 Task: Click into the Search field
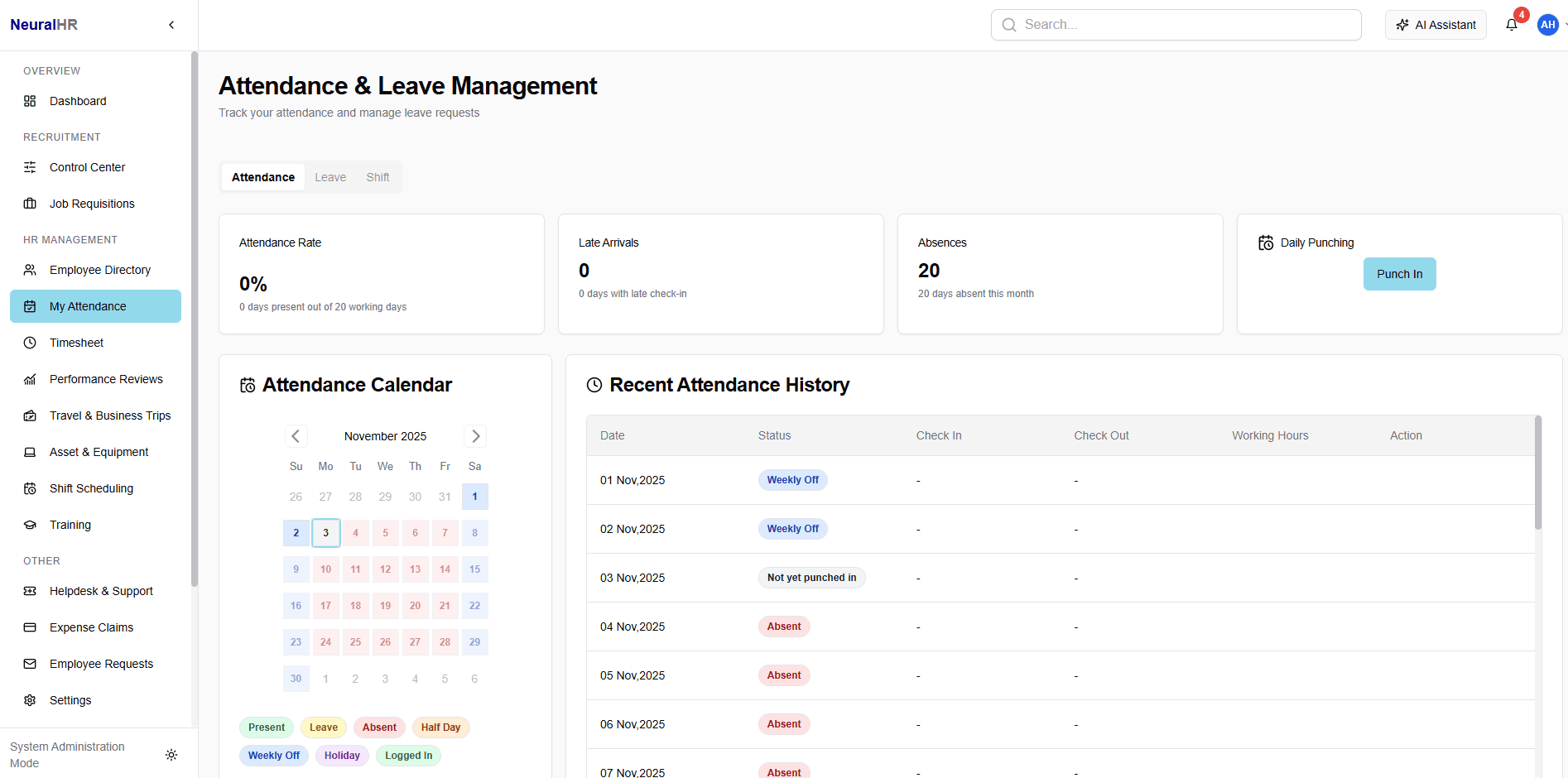1176,25
